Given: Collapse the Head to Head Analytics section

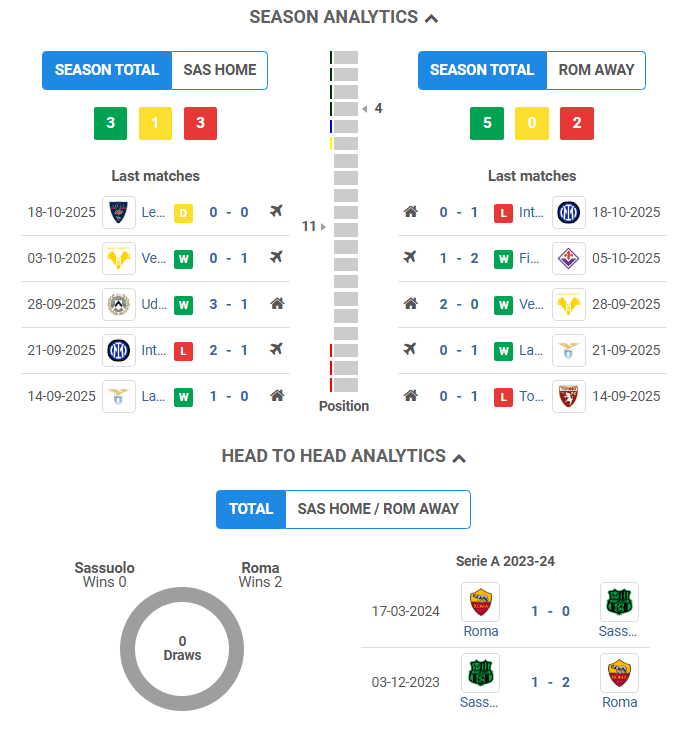Looking at the screenshot, I should pyautogui.click(x=459, y=457).
